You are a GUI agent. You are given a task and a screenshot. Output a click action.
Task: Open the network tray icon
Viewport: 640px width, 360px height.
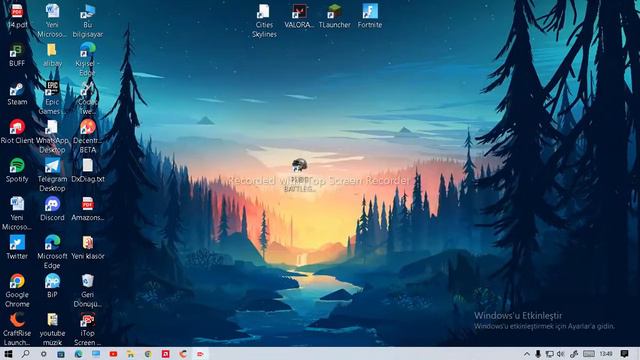549,354
